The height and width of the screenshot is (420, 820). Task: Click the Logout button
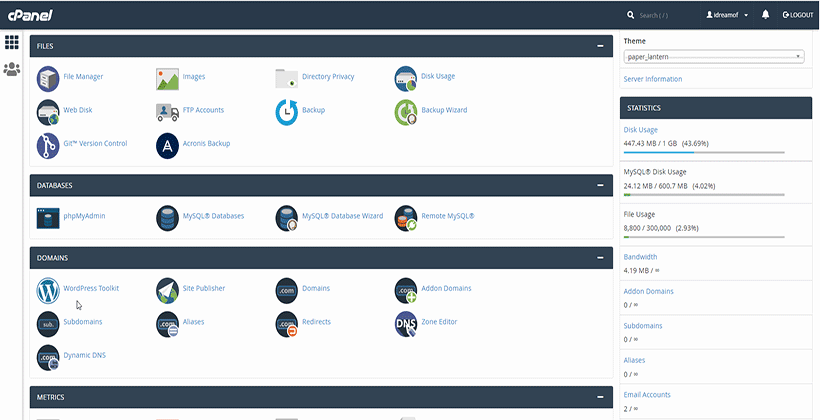798,15
